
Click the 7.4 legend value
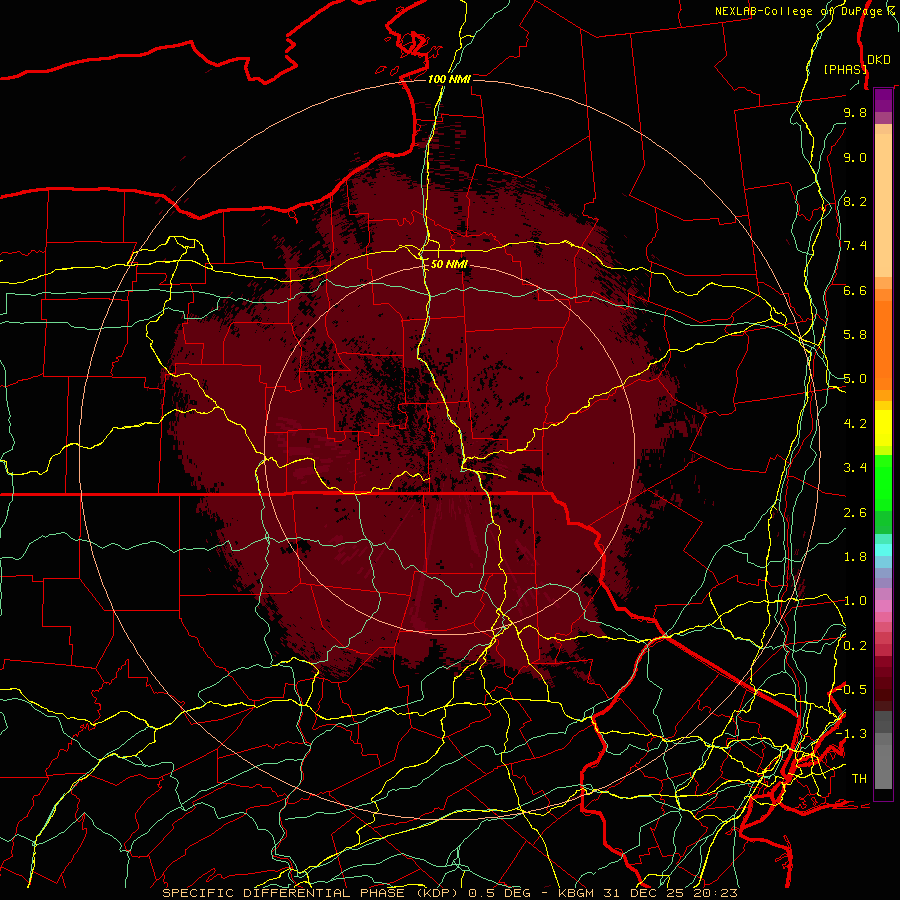click(855, 246)
